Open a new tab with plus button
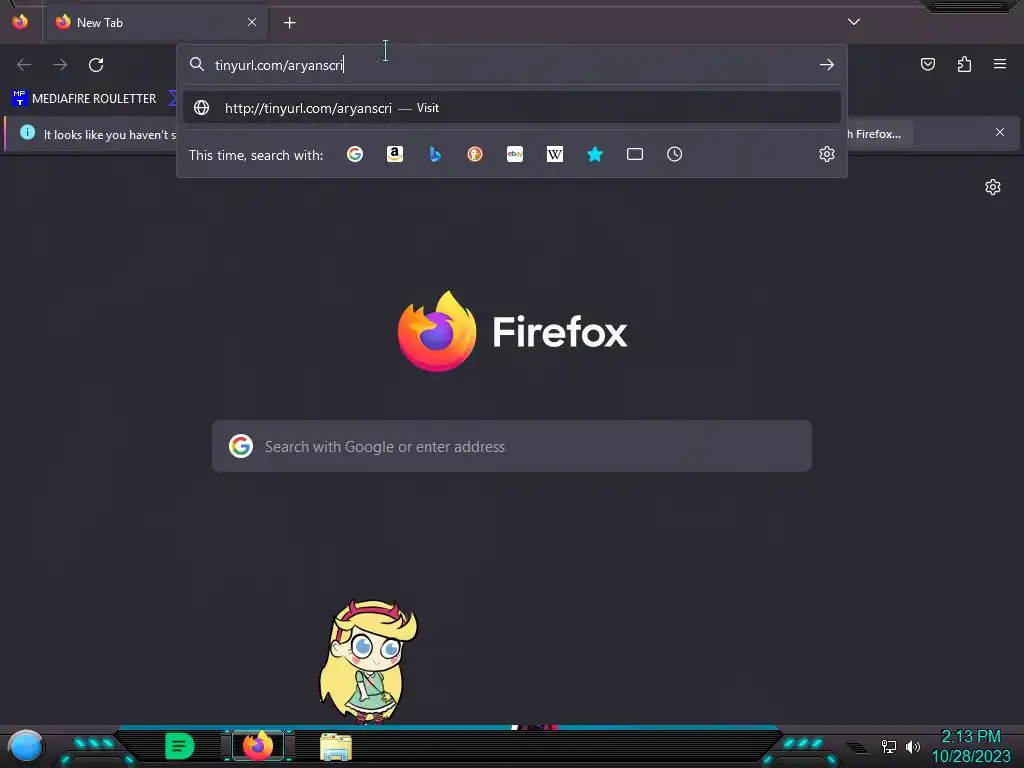Image resolution: width=1024 pixels, height=768 pixels. 289,23
